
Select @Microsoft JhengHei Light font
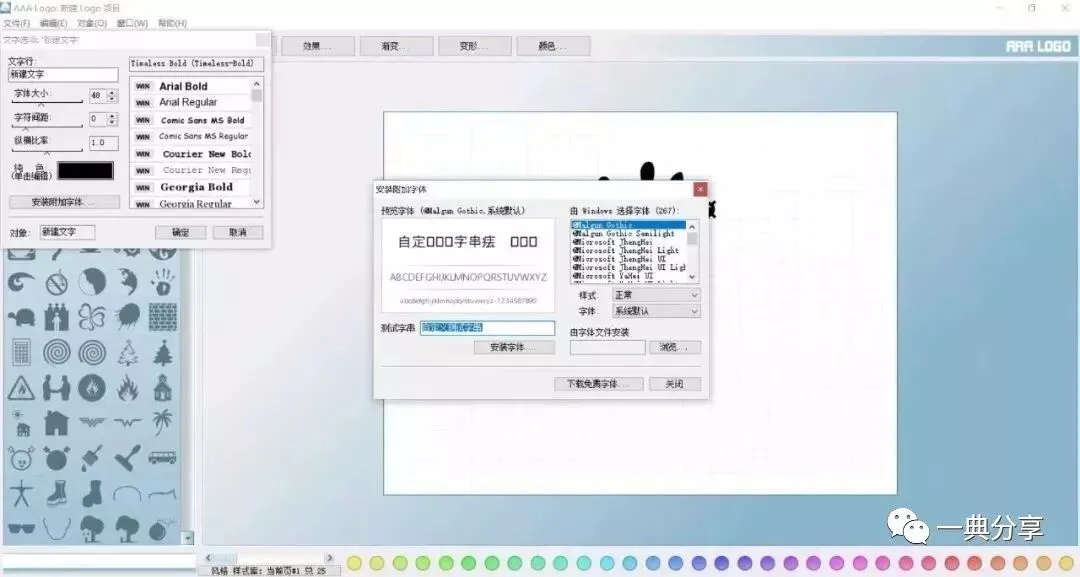[x=629, y=251]
